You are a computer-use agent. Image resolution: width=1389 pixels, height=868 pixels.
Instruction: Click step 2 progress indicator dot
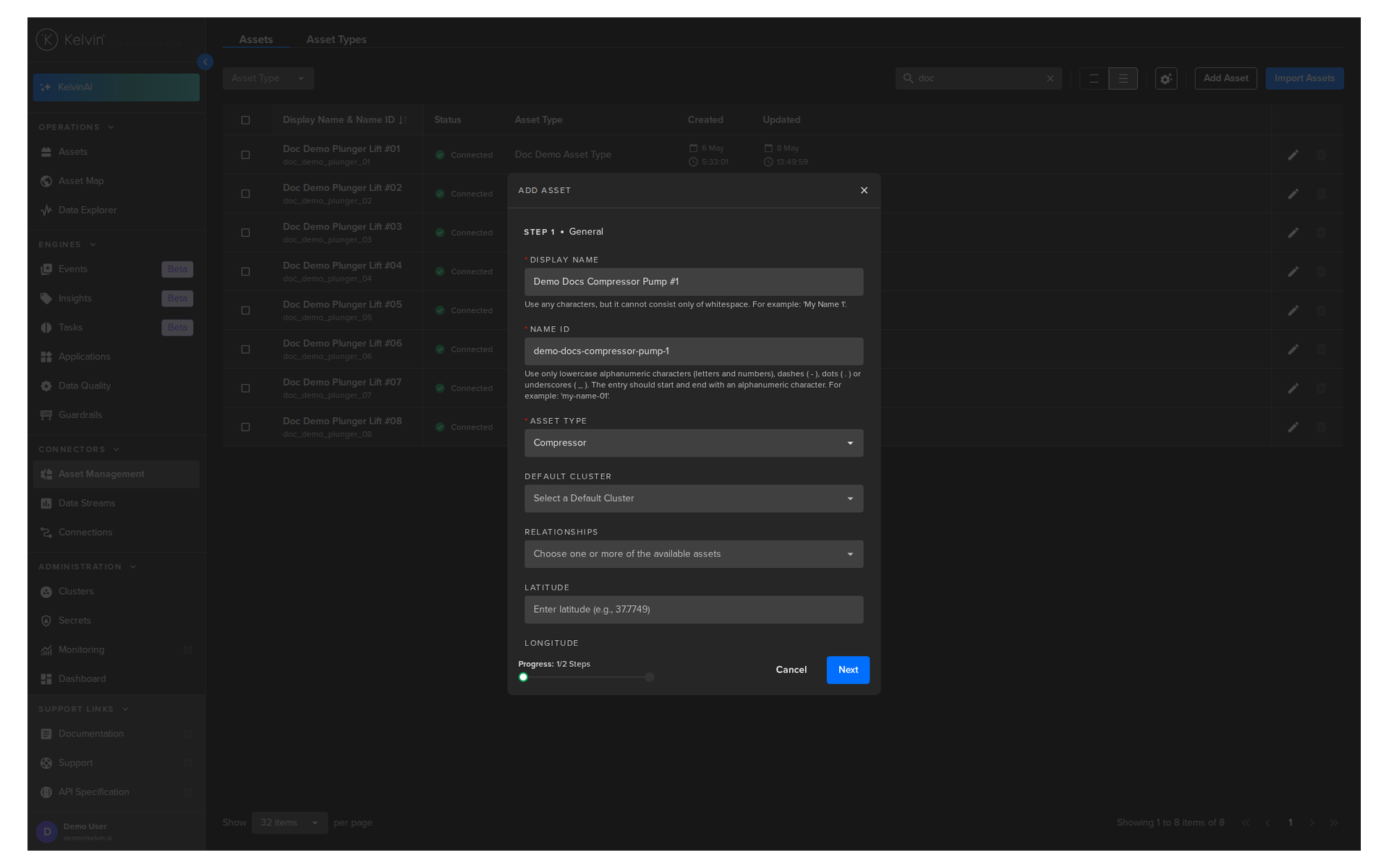[x=650, y=677]
